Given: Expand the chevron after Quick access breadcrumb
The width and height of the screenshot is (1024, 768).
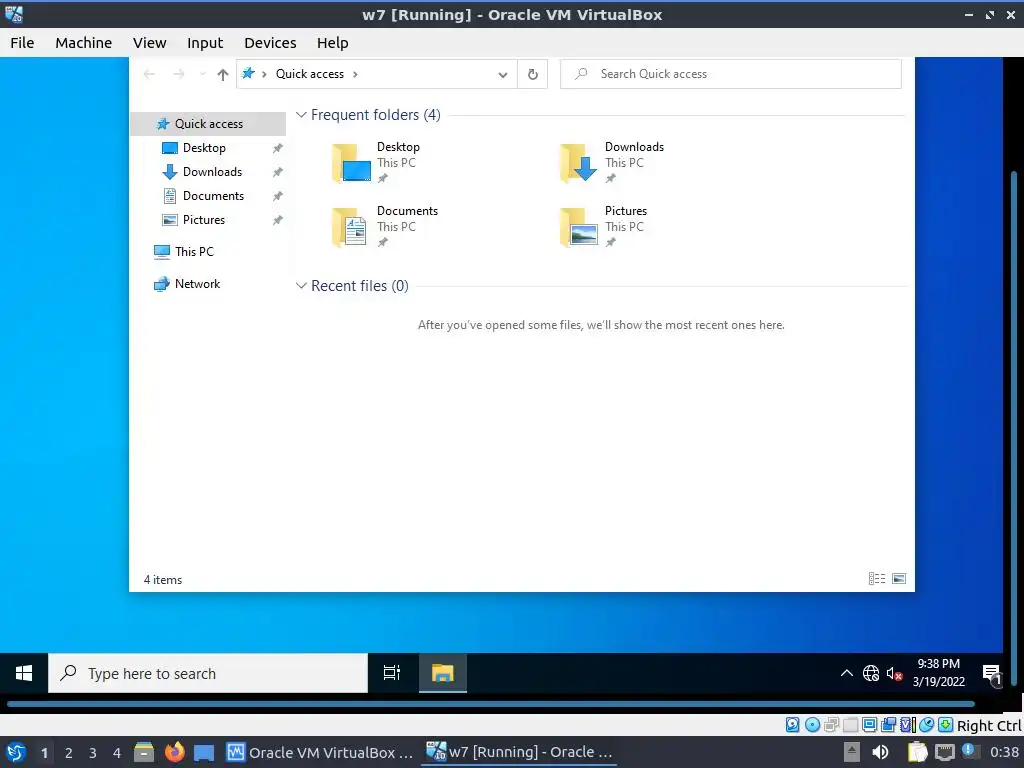Looking at the screenshot, I should coord(355,74).
